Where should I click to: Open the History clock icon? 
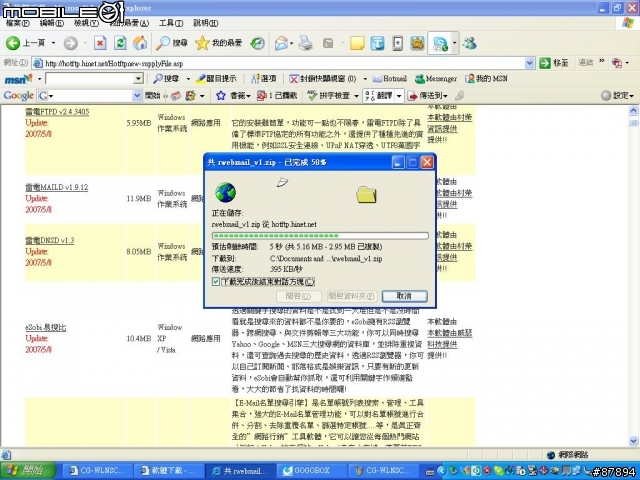tap(257, 43)
